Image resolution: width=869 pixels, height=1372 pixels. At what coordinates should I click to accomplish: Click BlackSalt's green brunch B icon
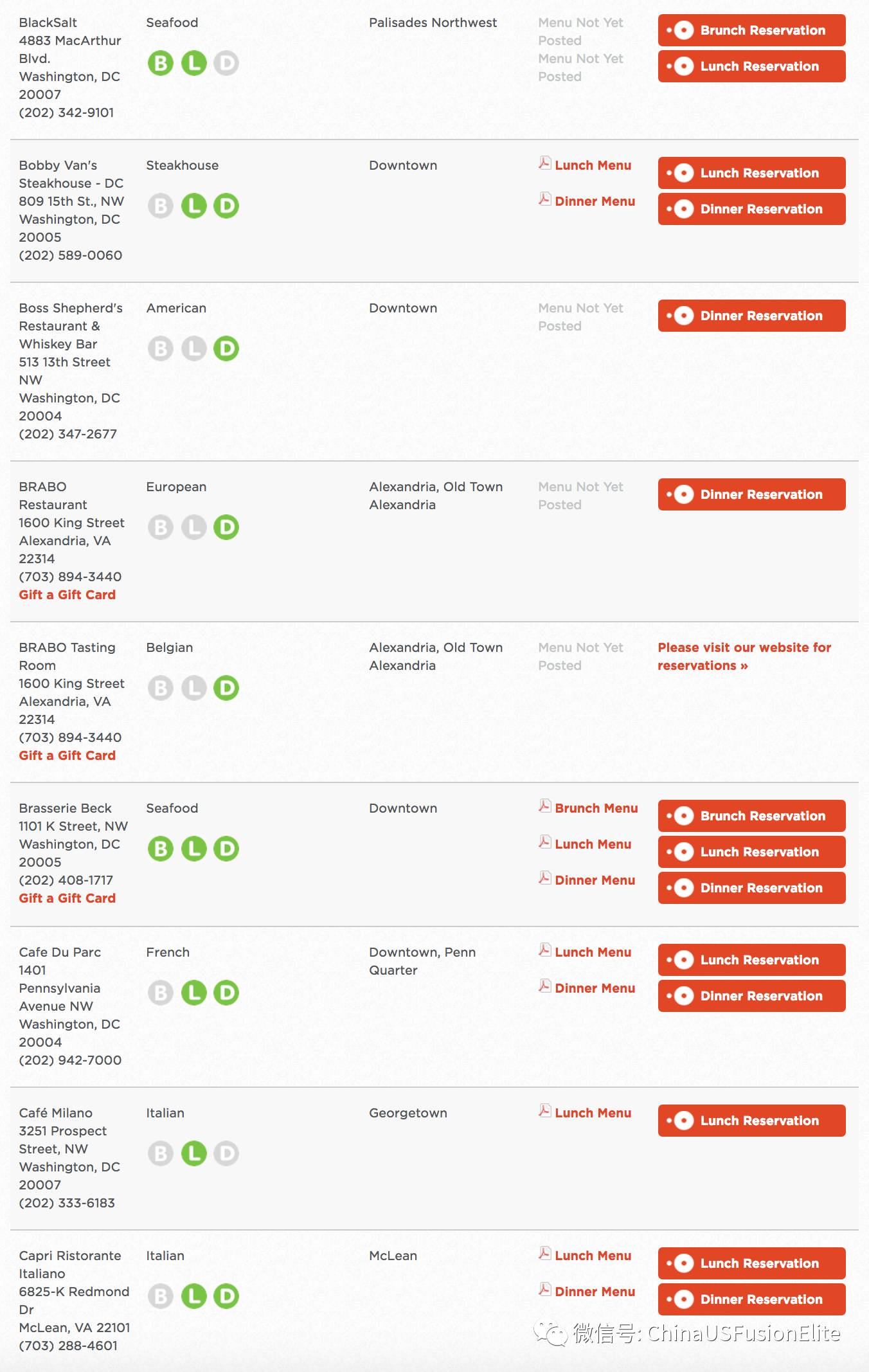pyautogui.click(x=161, y=63)
